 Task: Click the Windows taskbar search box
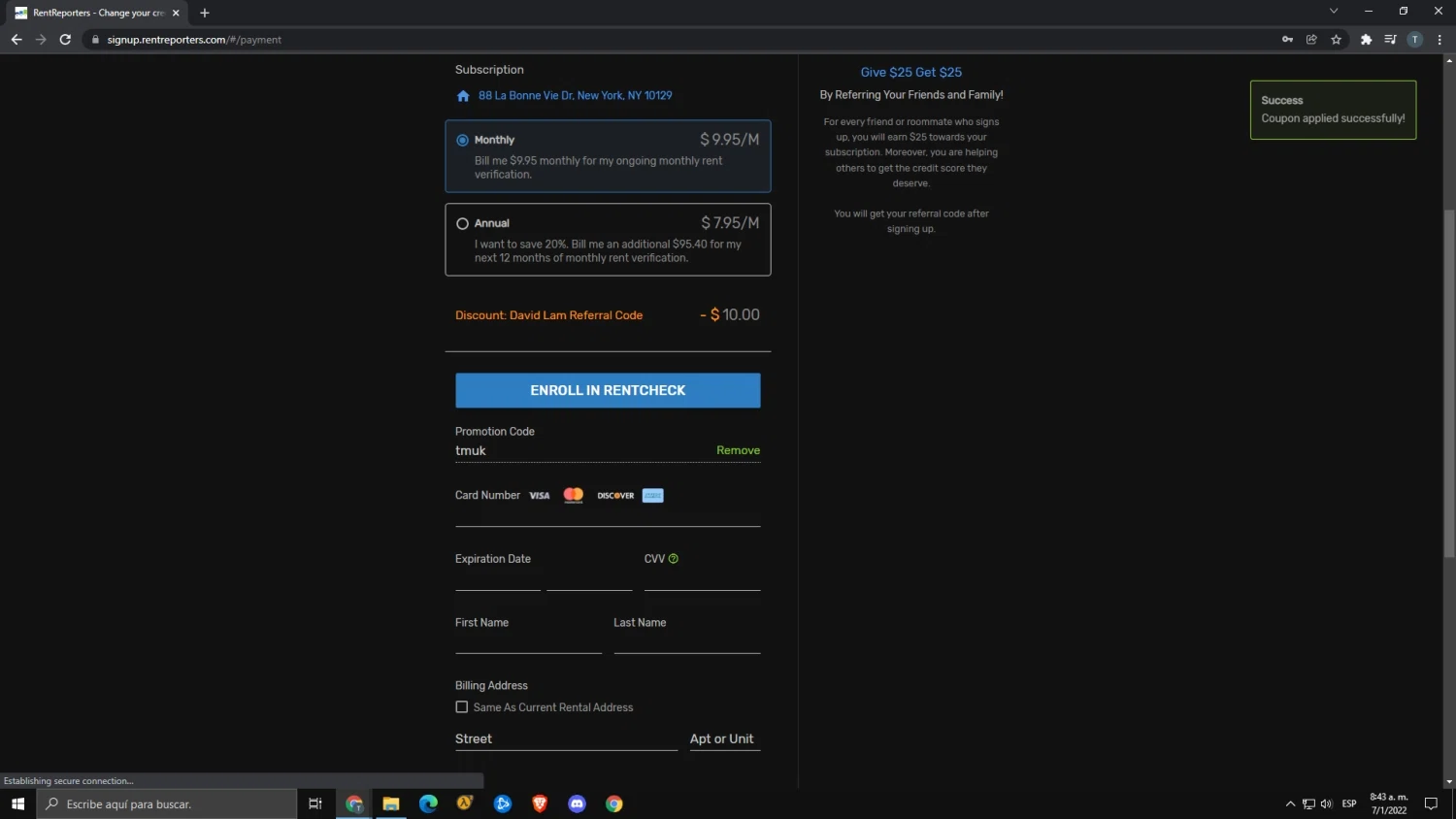(167, 803)
